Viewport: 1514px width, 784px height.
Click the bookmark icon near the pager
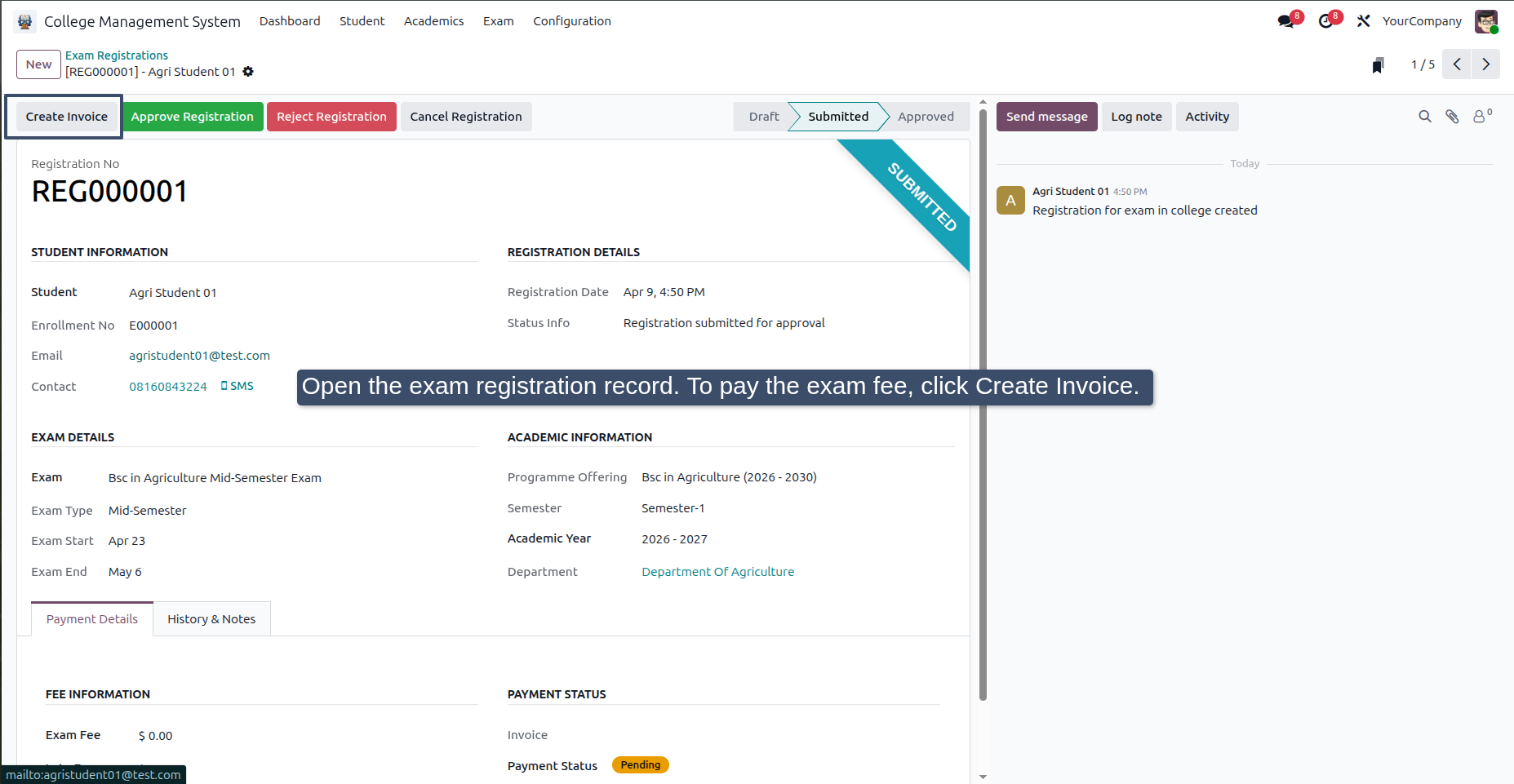(1378, 64)
